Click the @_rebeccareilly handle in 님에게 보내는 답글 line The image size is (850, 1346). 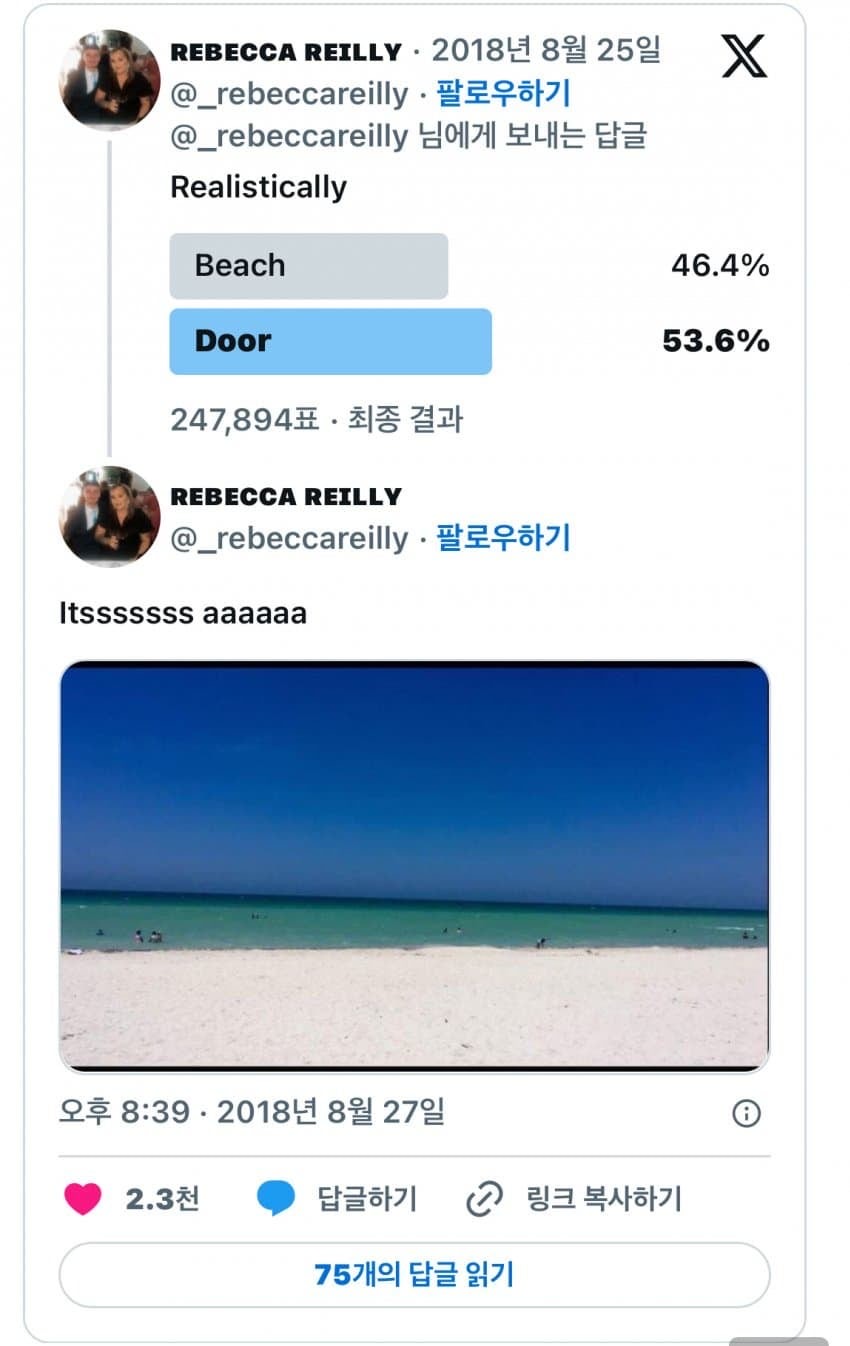289,136
